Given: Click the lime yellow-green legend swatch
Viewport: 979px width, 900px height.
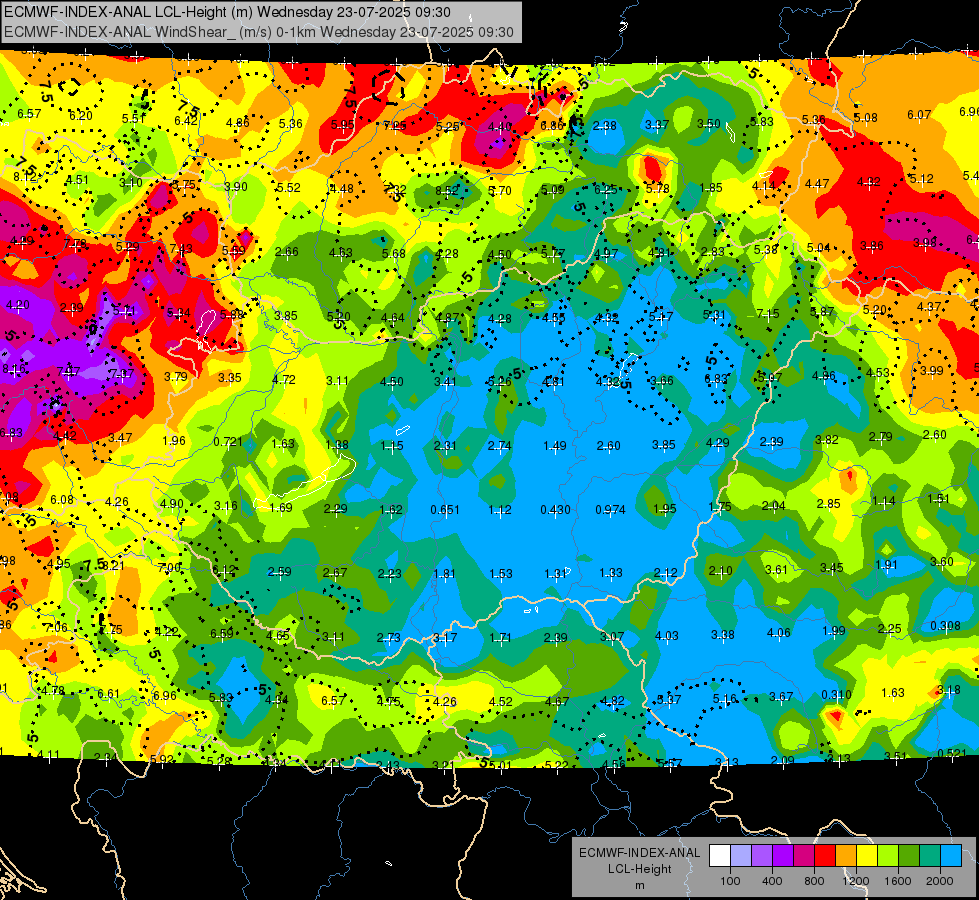Looking at the screenshot, I should [x=888, y=856].
